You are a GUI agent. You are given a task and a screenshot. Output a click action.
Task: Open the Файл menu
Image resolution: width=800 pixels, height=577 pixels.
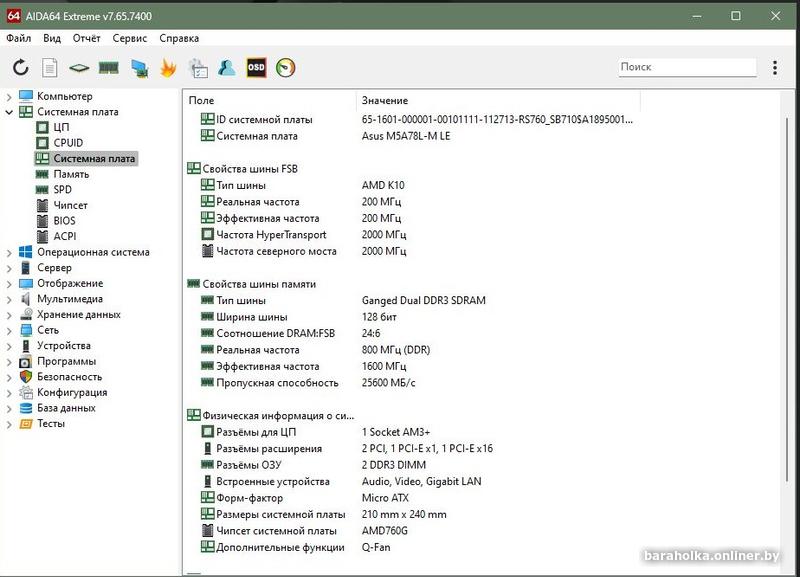tap(18, 38)
